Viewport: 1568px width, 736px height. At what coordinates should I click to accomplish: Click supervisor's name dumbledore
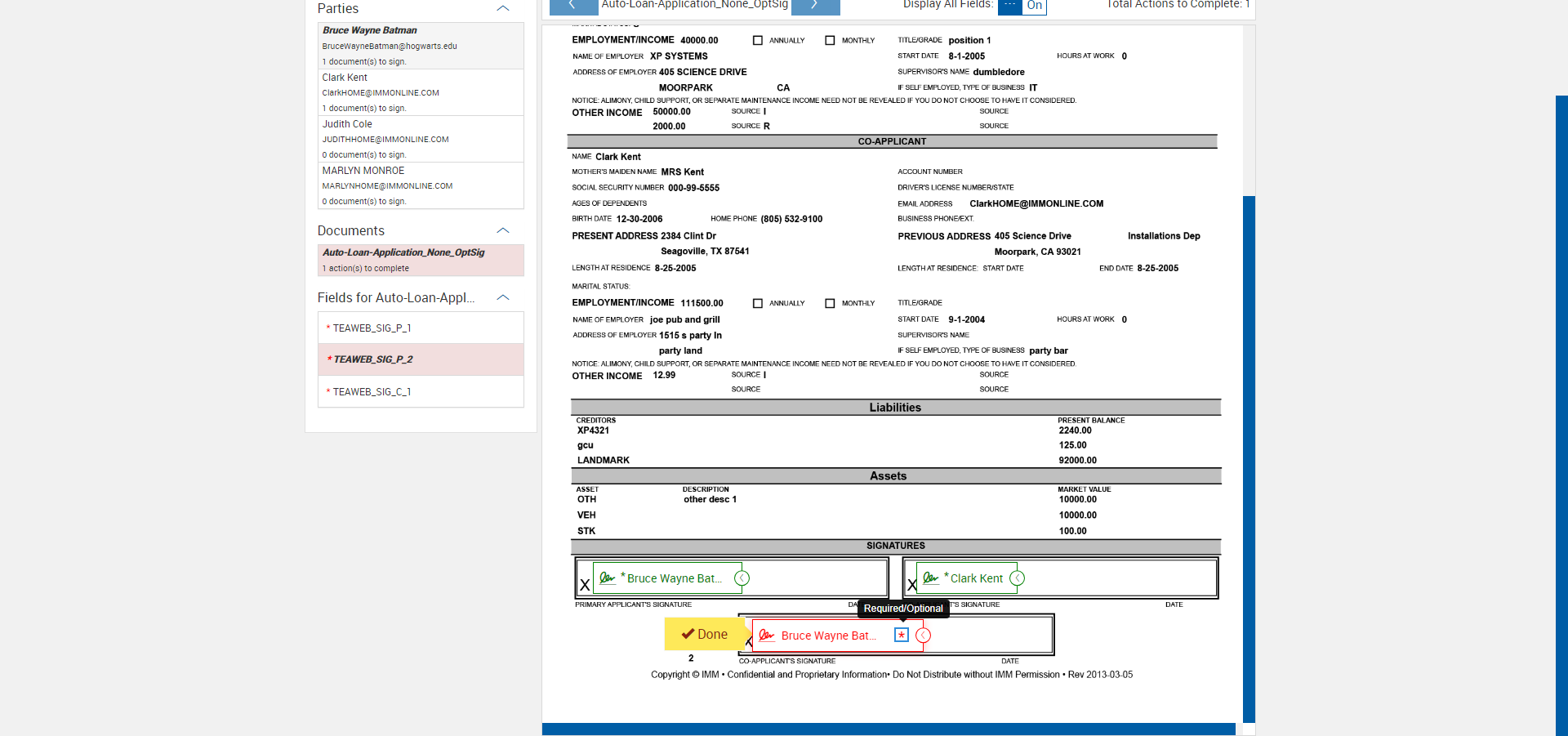[x=999, y=72]
